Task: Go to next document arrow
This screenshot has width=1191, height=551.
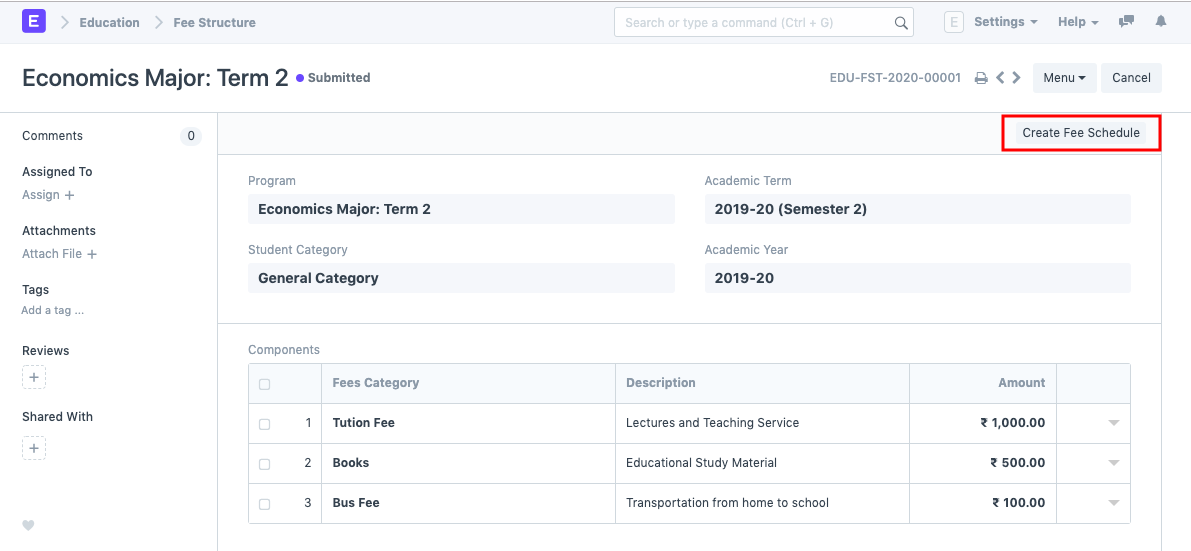Action: point(1016,78)
